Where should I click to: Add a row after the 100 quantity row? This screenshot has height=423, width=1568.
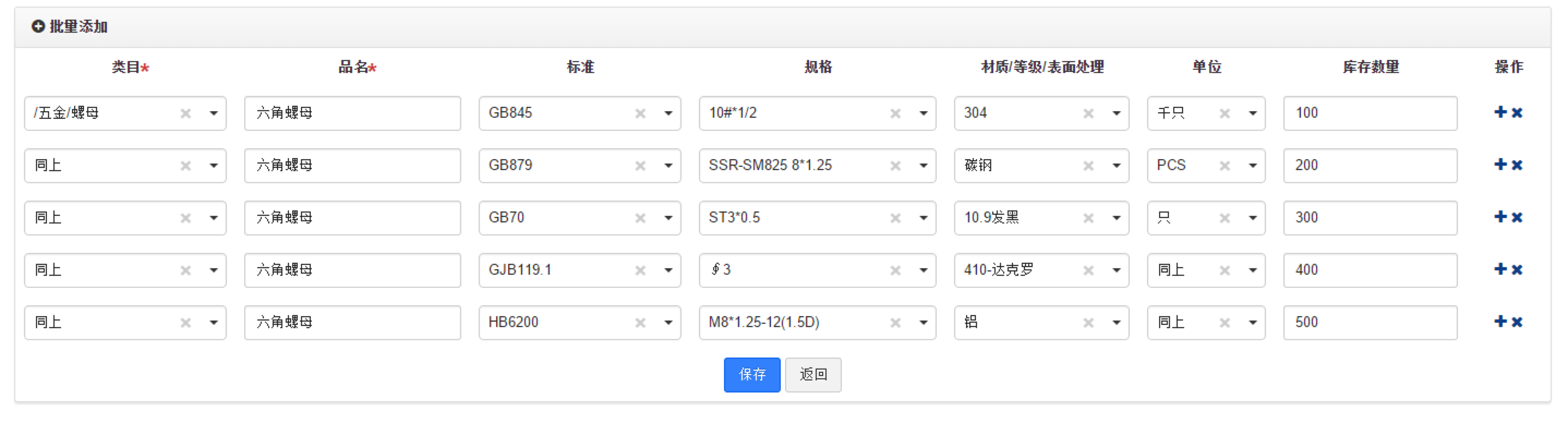tap(1500, 112)
